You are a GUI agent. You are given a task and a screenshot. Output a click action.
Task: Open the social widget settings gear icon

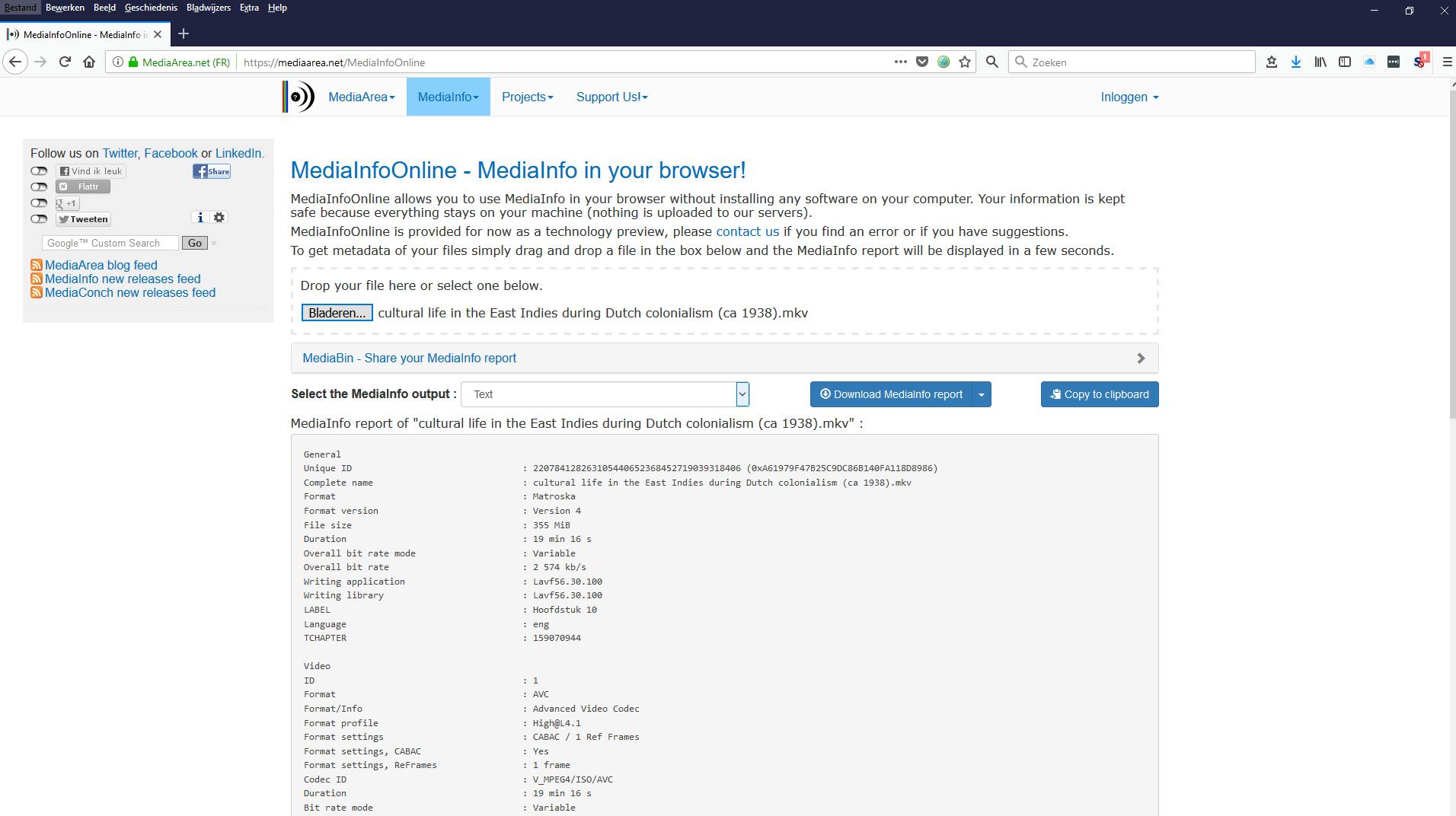click(x=219, y=218)
